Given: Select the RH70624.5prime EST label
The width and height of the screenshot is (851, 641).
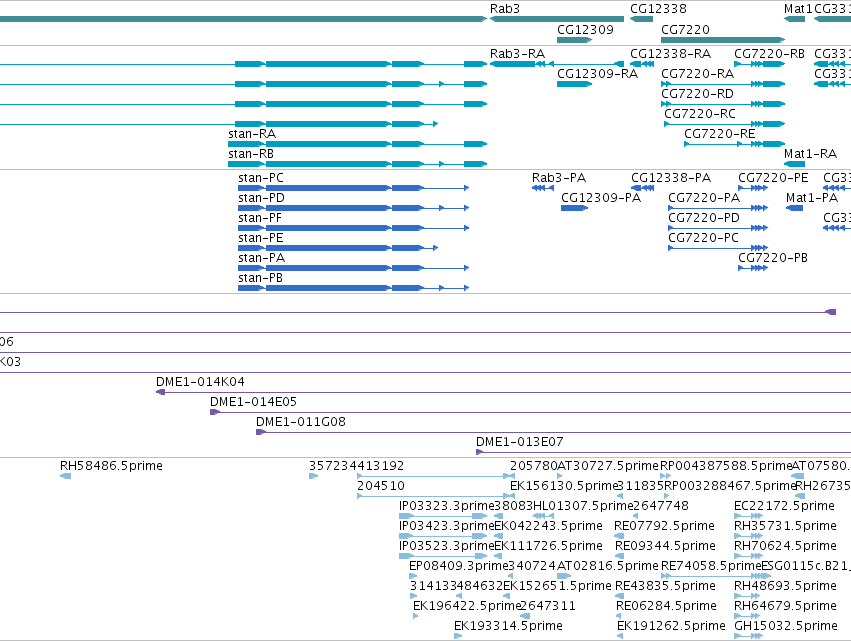Looking at the screenshot, I should tap(785, 547).
